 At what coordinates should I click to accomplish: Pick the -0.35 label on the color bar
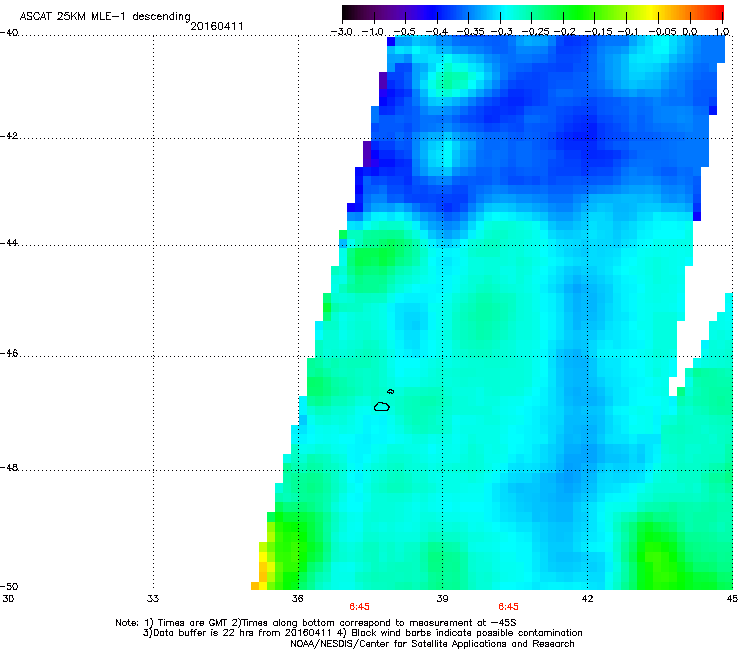pos(469,32)
